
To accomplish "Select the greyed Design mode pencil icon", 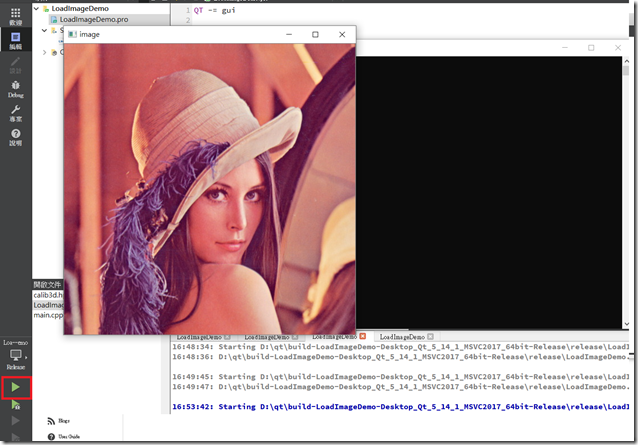I will pos(15,61).
